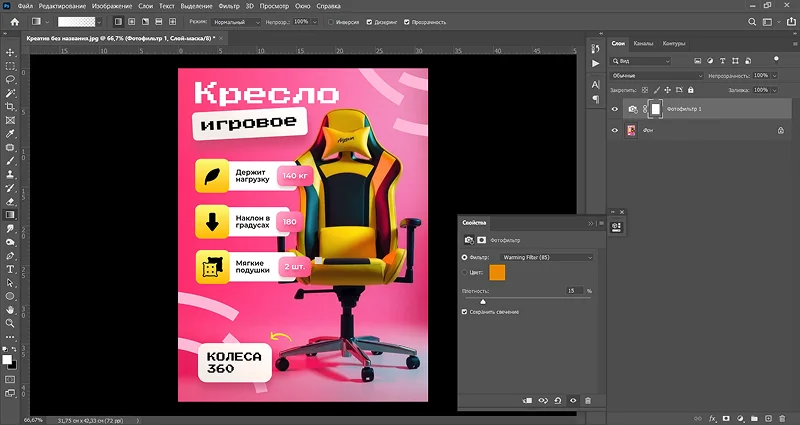The height and width of the screenshot is (425, 800).
Task: Lock transparent pixels icon
Action: point(645,90)
